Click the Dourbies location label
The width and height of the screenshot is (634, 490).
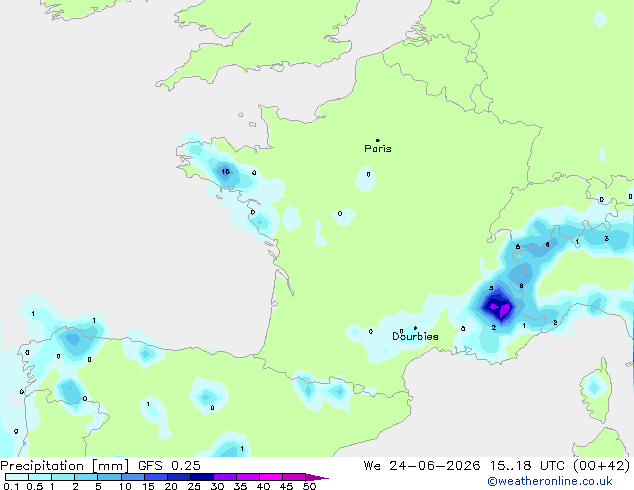tap(415, 336)
